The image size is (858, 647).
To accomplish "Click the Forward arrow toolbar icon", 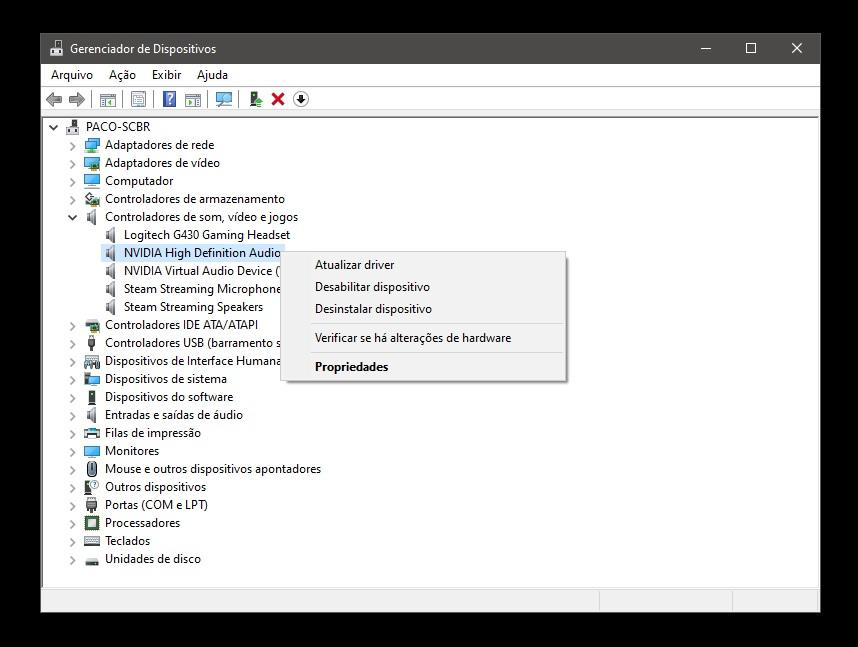I will pyautogui.click(x=77, y=99).
